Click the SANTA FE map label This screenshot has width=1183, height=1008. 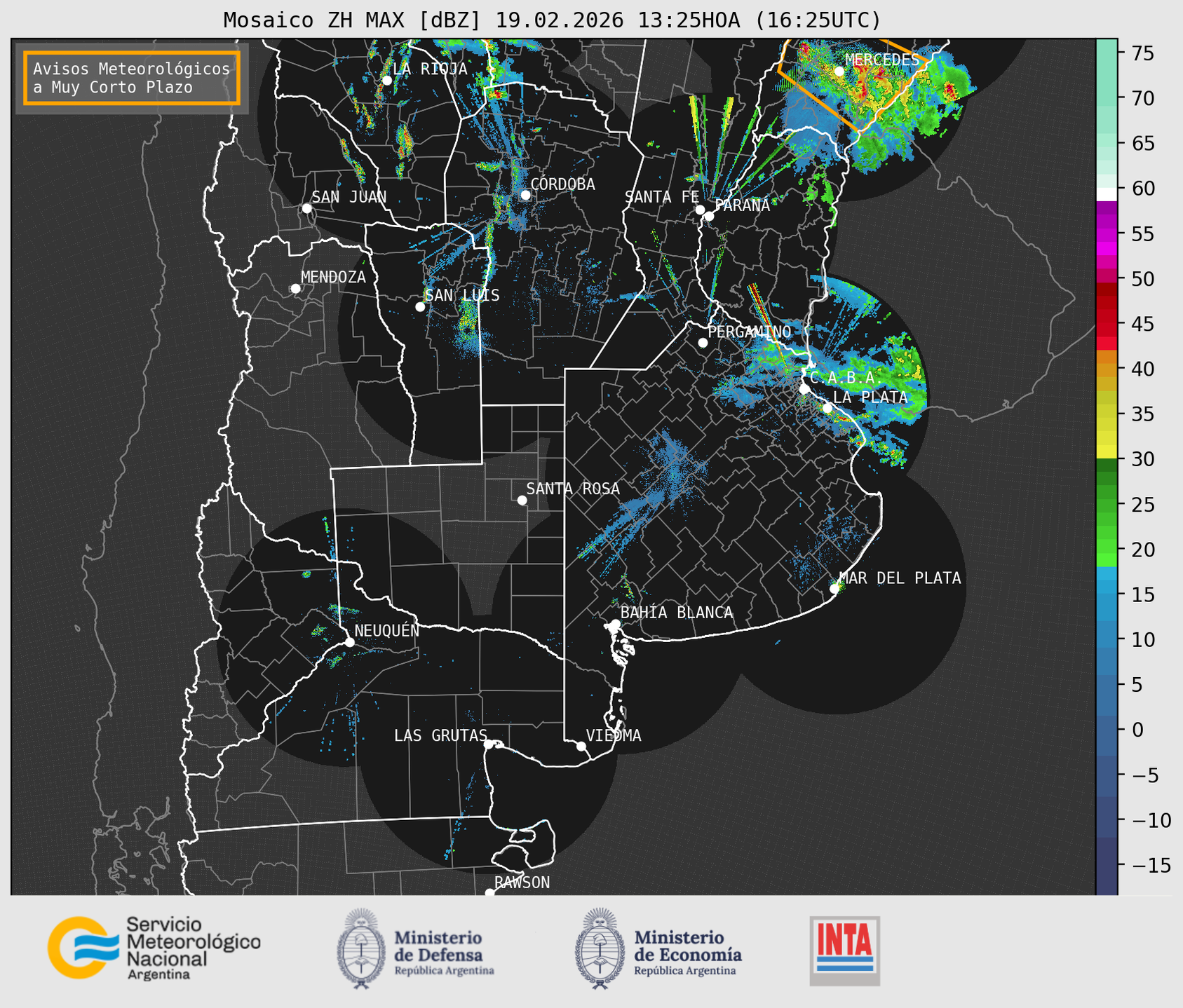pos(662,198)
